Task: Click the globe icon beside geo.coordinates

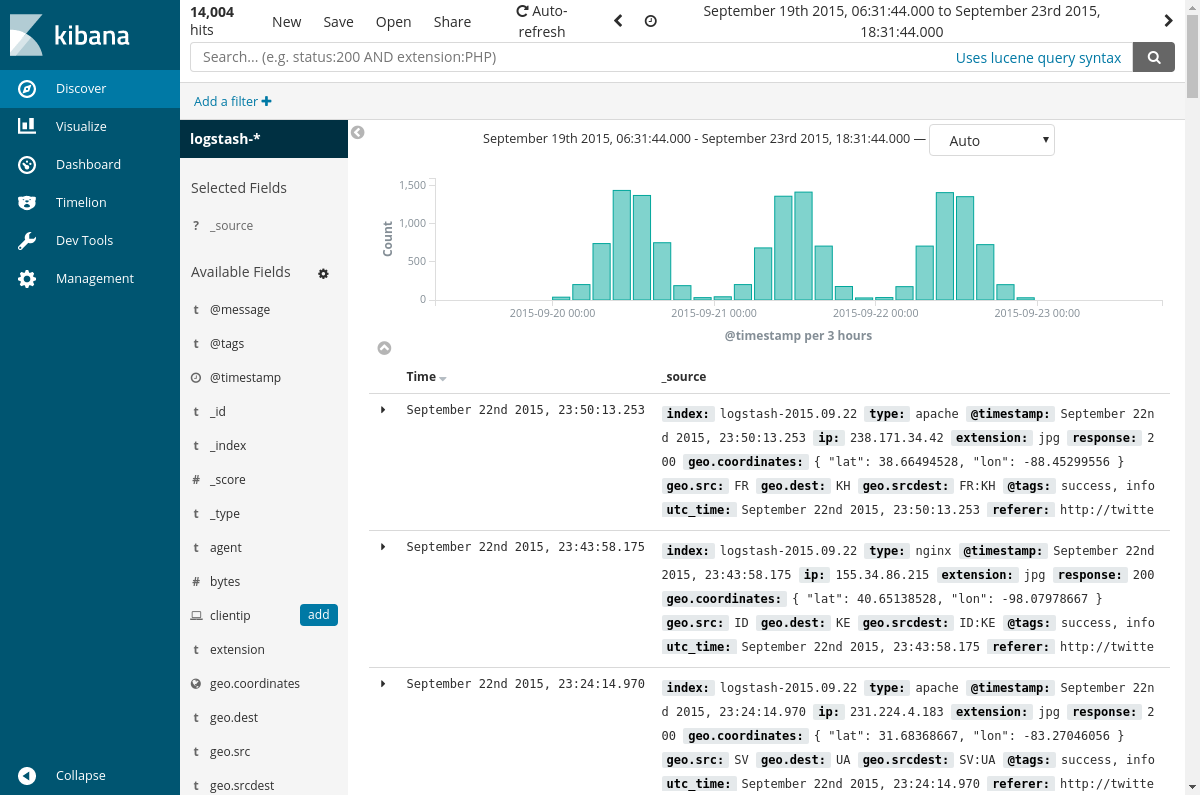Action: click(196, 684)
